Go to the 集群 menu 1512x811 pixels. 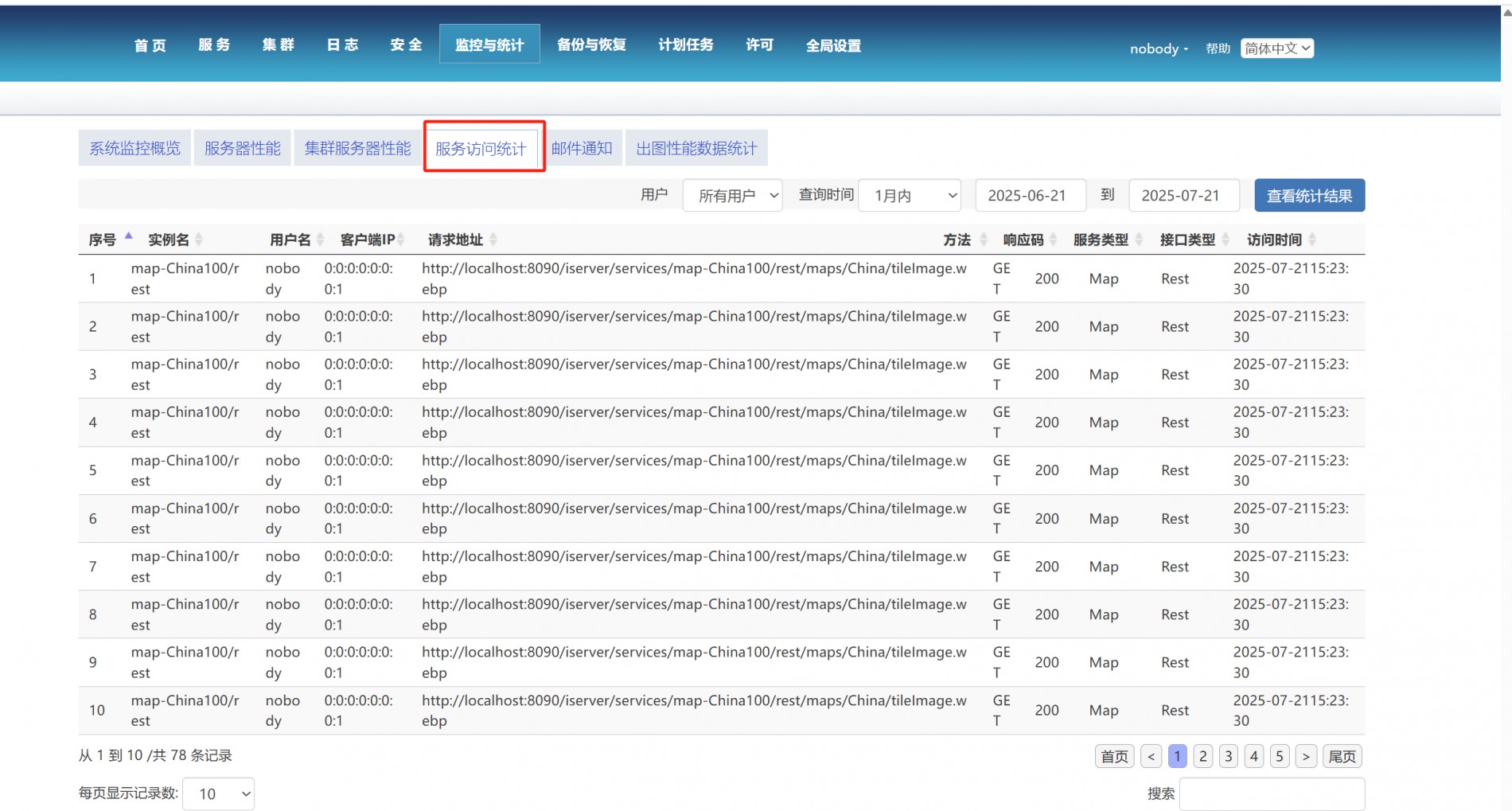point(279,45)
